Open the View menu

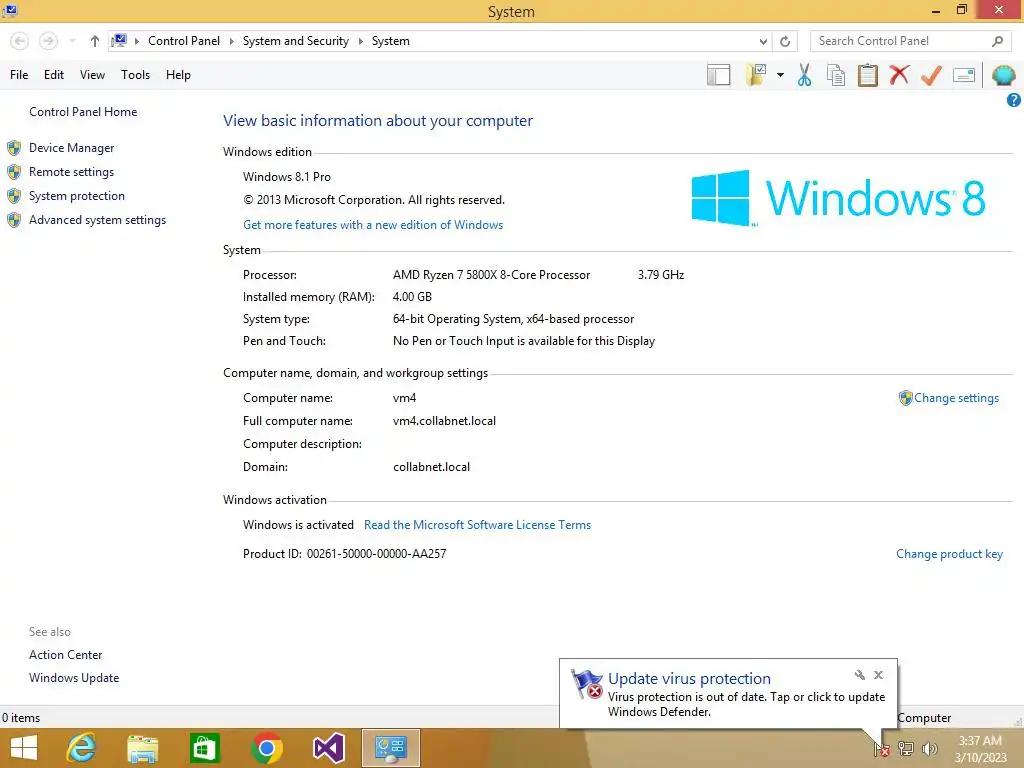pyautogui.click(x=92, y=75)
